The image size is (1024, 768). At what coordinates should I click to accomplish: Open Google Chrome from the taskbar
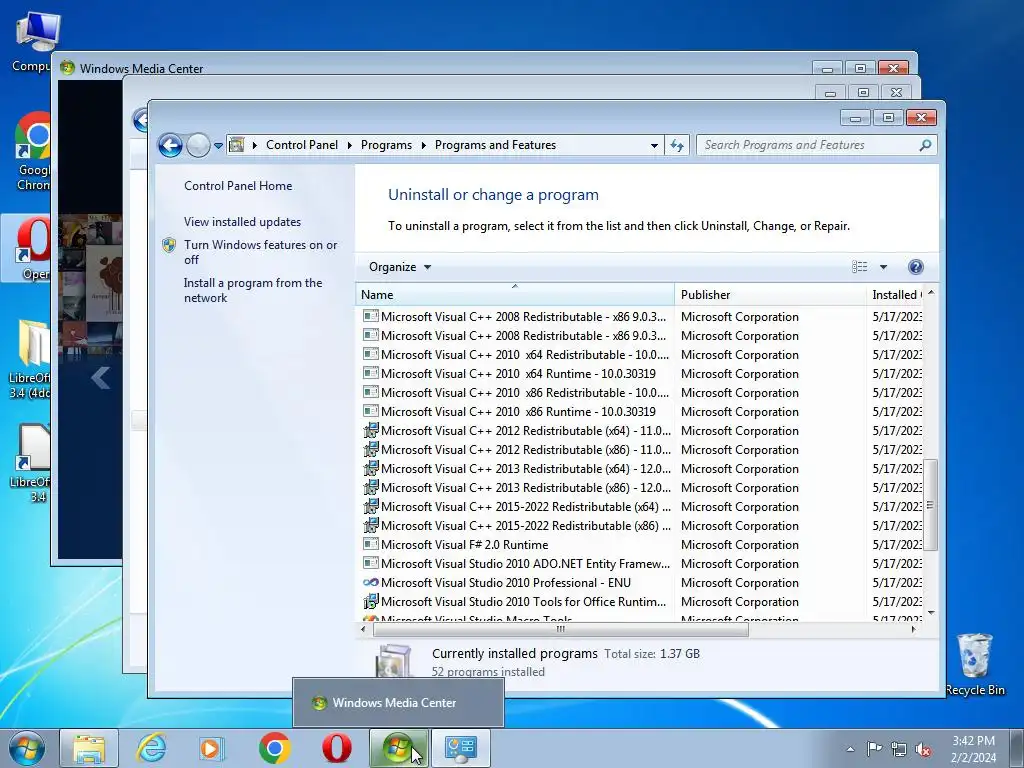click(275, 748)
